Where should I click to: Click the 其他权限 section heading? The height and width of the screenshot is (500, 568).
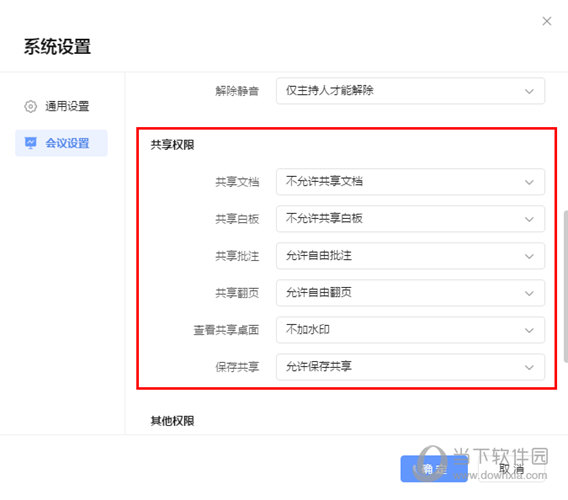(x=172, y=421)
